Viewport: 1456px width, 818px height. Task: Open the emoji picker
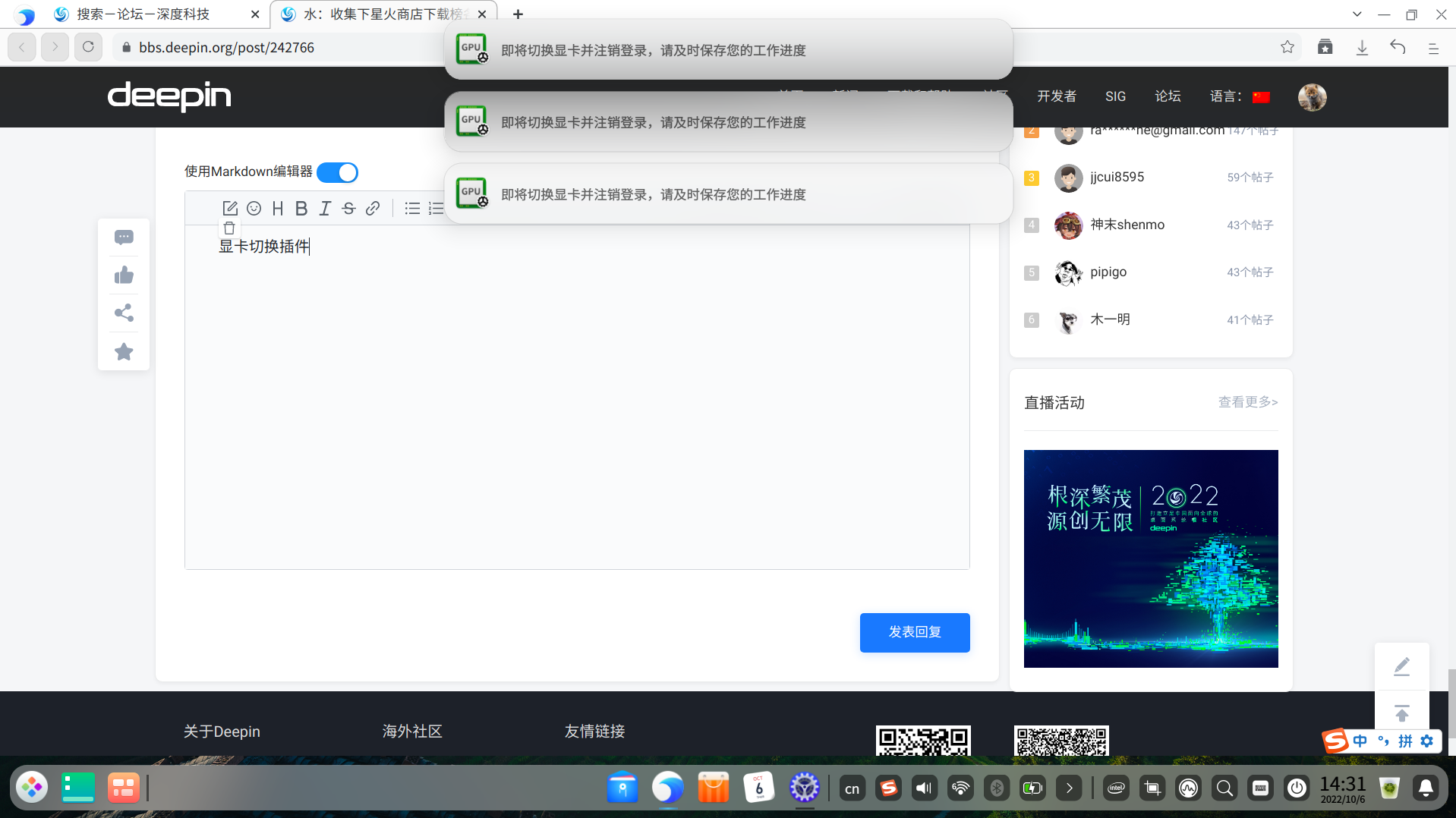coord(254,208)
